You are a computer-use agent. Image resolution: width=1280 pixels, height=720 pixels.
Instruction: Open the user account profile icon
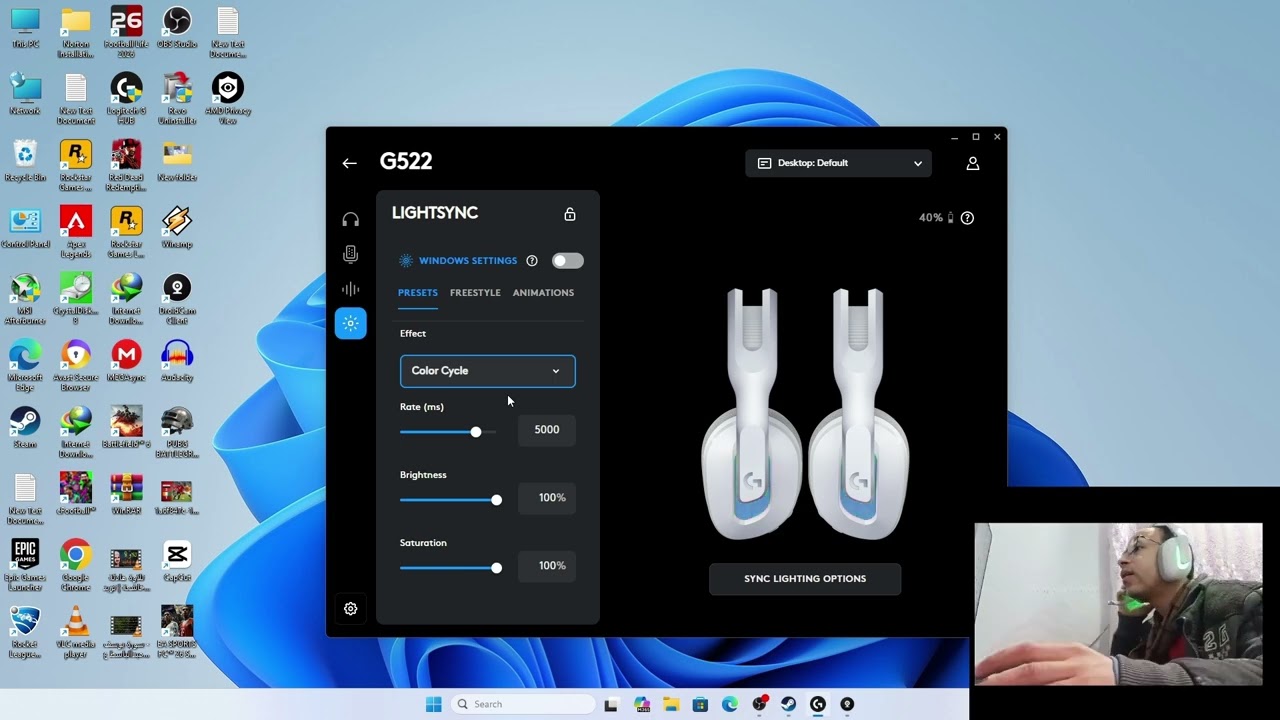click(x=972, y=163)
